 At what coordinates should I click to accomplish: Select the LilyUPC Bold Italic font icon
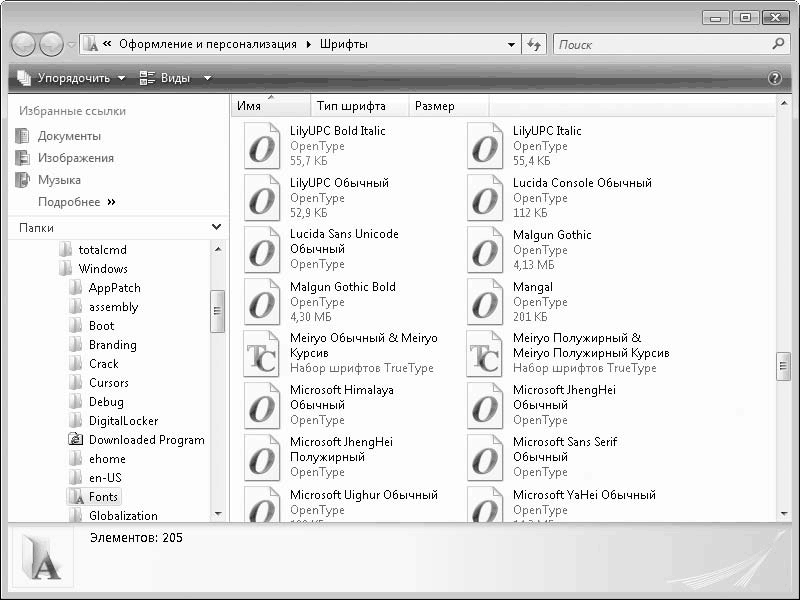click(x=262, y=146)
